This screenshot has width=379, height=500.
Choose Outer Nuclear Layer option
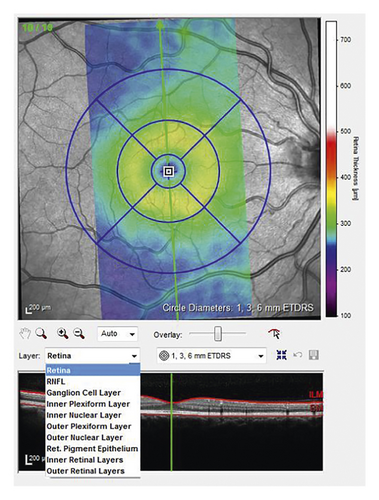[93, 437]
